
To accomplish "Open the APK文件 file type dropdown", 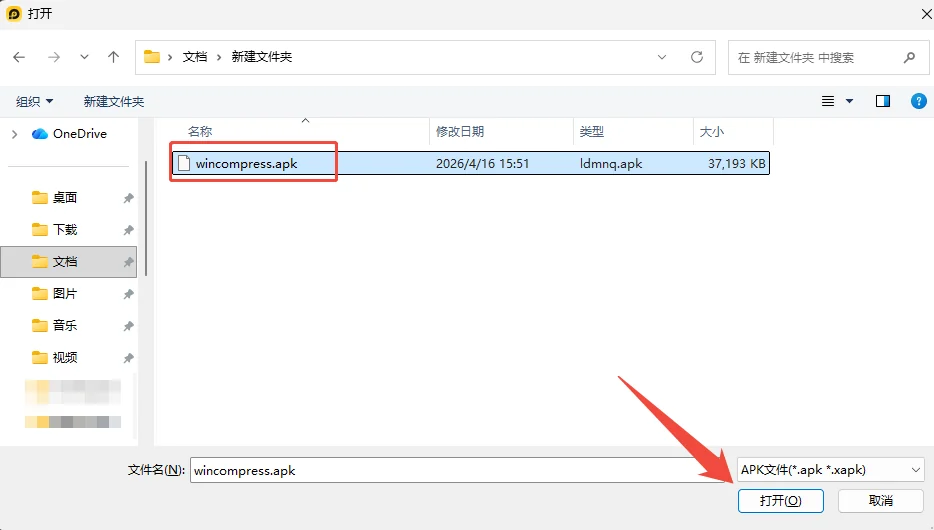I will click(830, 470).
